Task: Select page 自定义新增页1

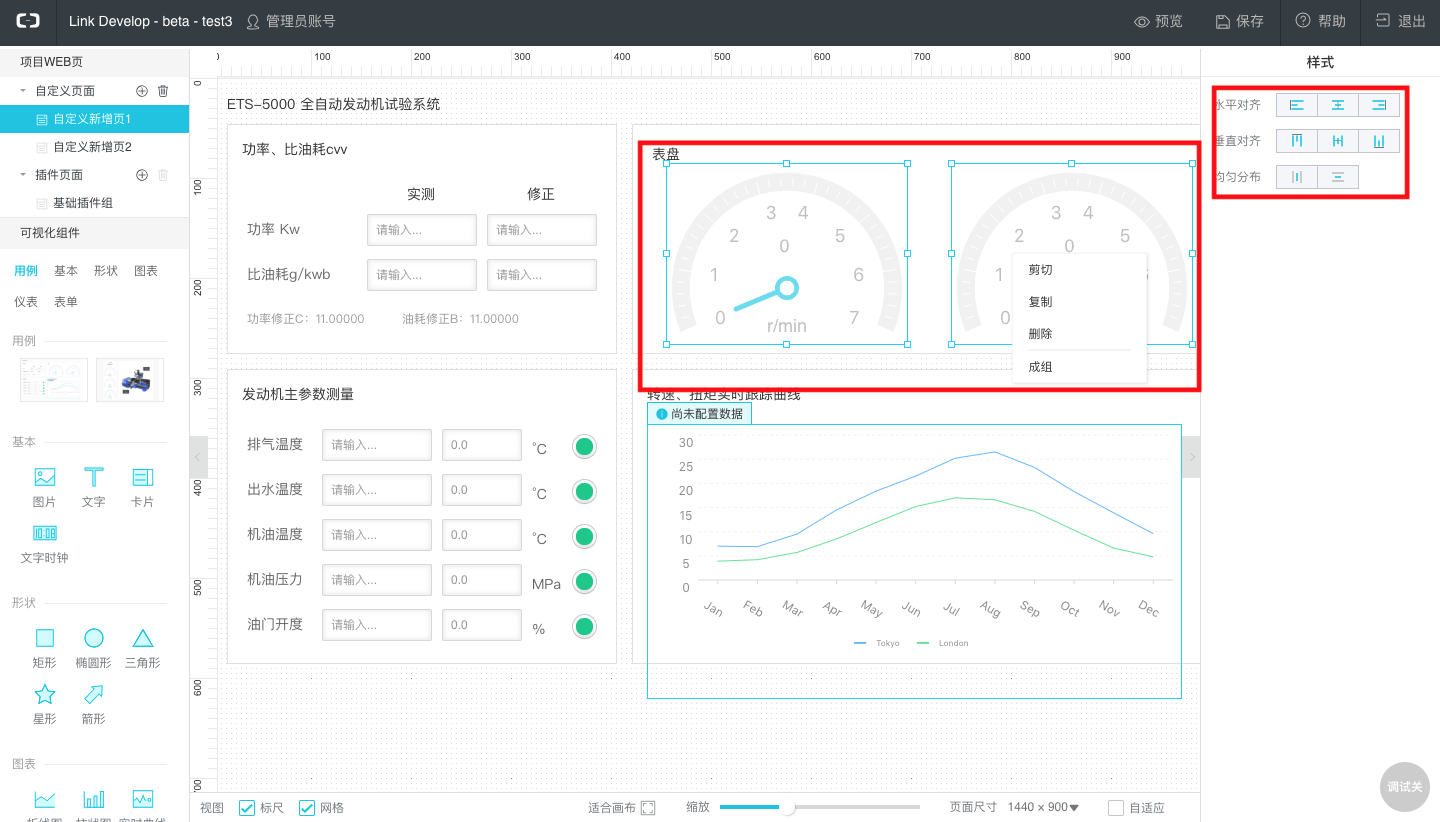Action: (94, 119)
